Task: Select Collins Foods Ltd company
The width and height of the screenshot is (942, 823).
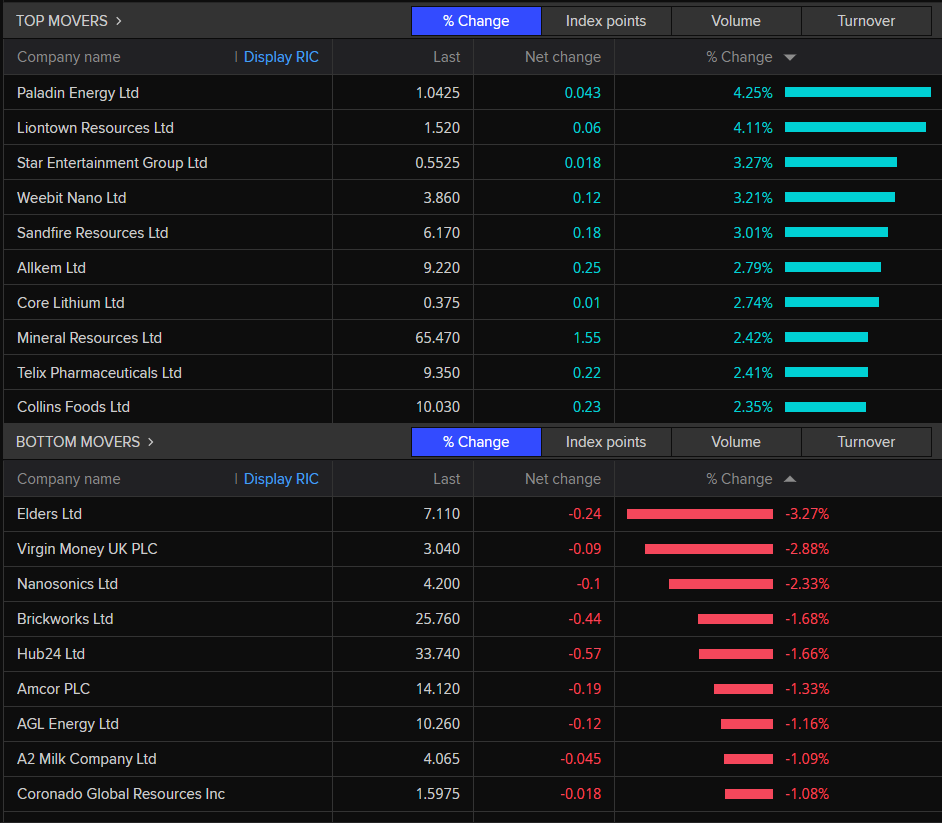Action: click(73, 407)
